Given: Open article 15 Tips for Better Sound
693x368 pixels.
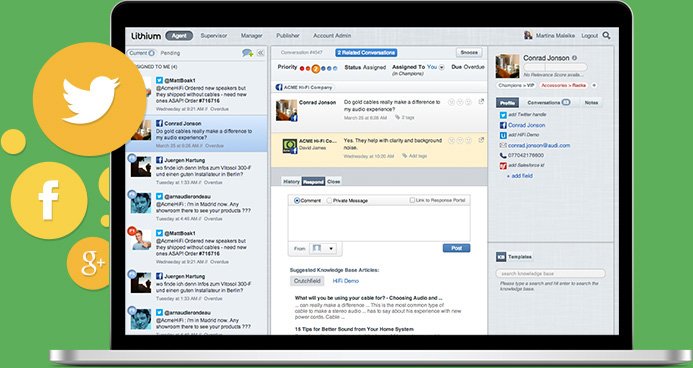Looking at the screenshot, I should pos(354,329).
